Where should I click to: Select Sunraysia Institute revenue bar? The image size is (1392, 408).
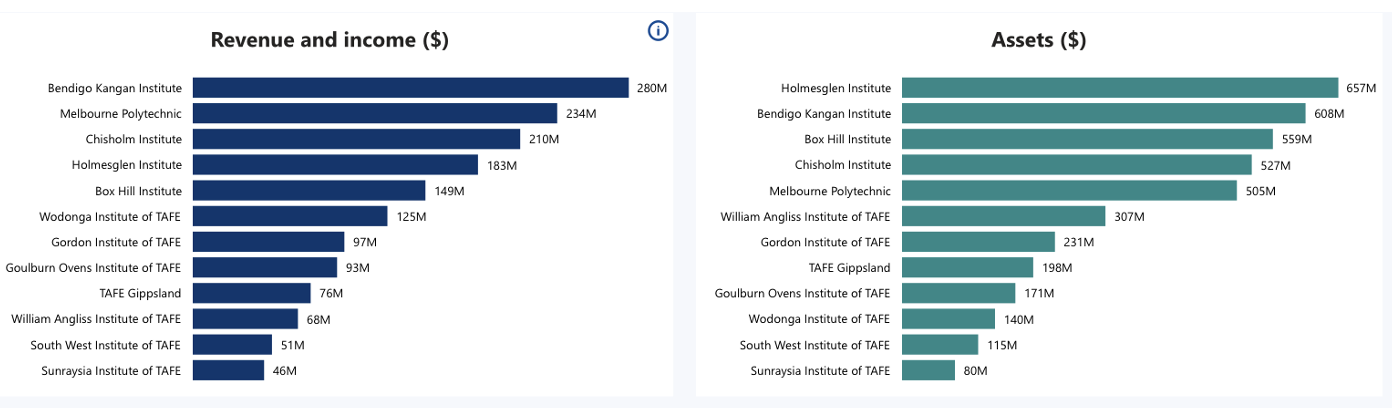(228, 370)
